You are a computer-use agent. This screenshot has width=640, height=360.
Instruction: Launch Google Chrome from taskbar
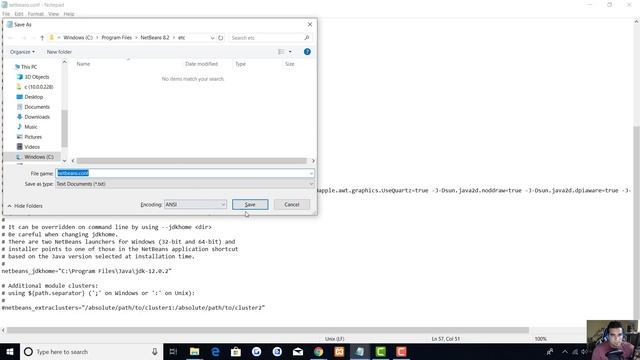318,351
